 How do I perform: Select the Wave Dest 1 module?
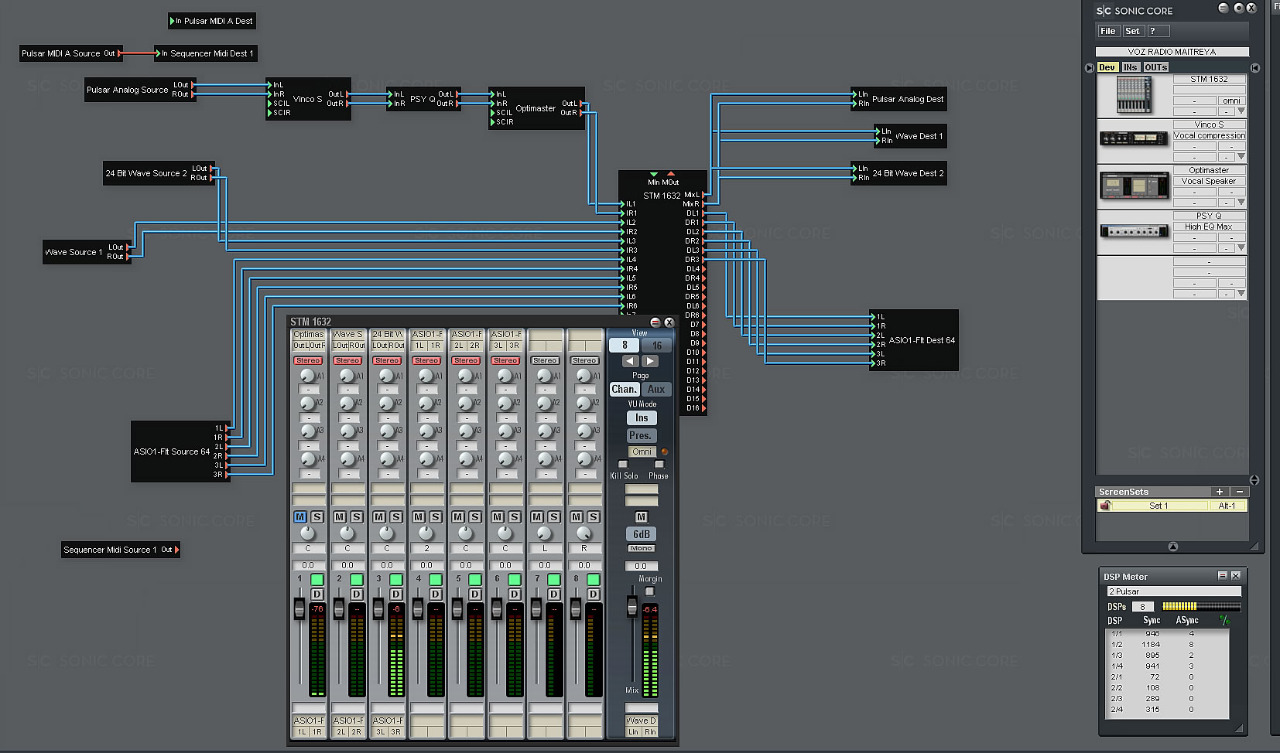910,136
